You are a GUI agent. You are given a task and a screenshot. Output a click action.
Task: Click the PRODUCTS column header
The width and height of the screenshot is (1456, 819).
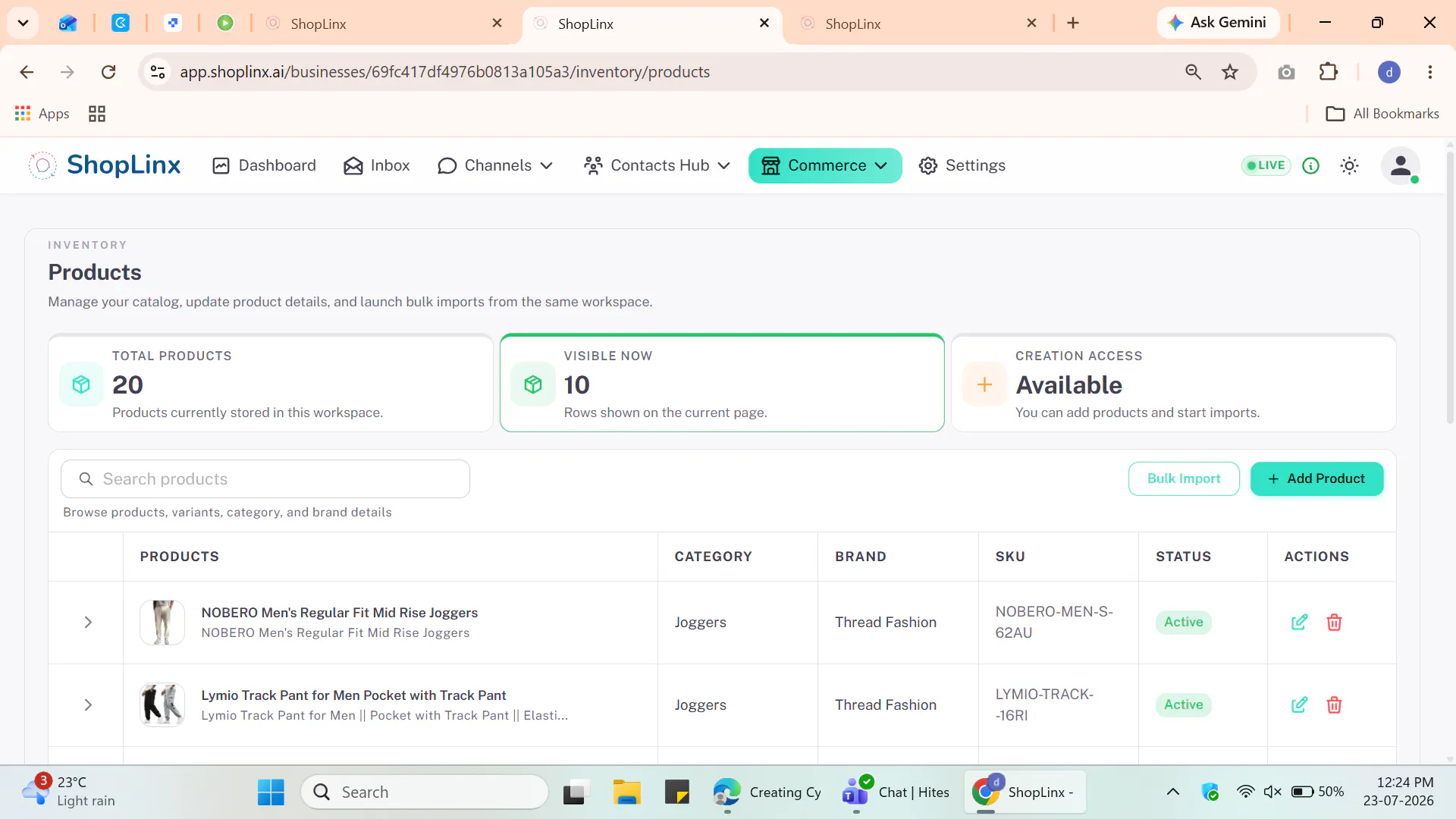[x=179, y=557]
